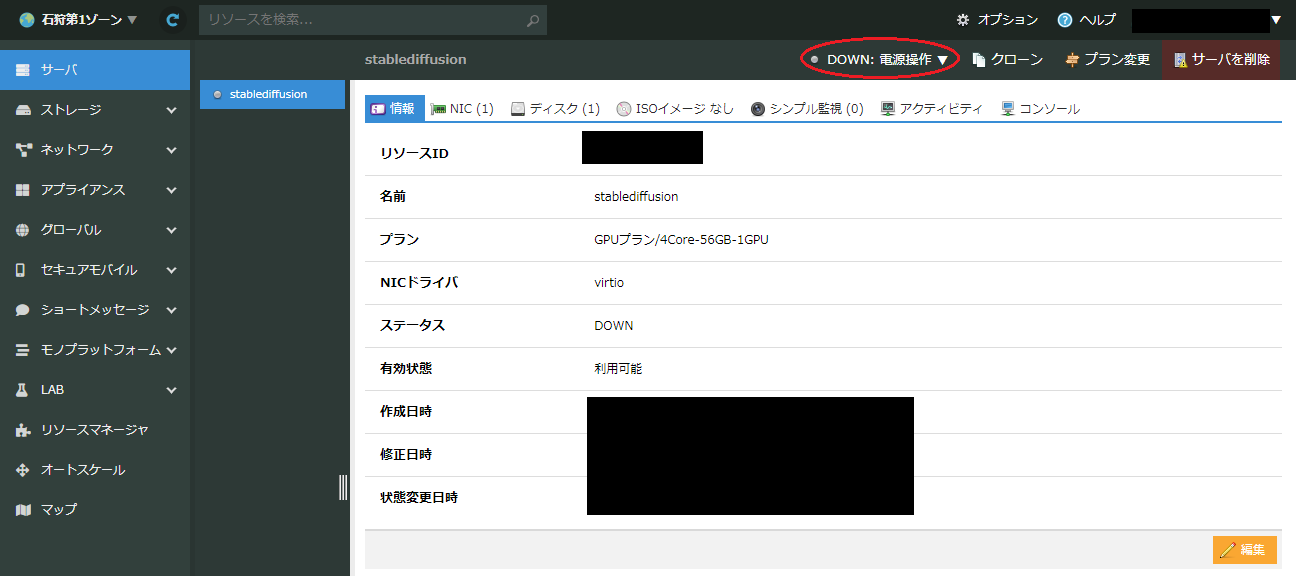Switch to the Disk ディスク (1) tab

click(555, 109)
